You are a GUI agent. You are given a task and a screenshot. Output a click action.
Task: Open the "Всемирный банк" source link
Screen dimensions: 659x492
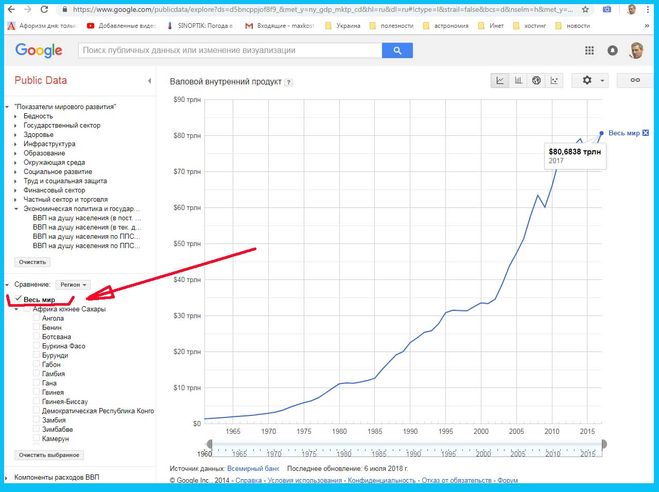coord(251,468)
